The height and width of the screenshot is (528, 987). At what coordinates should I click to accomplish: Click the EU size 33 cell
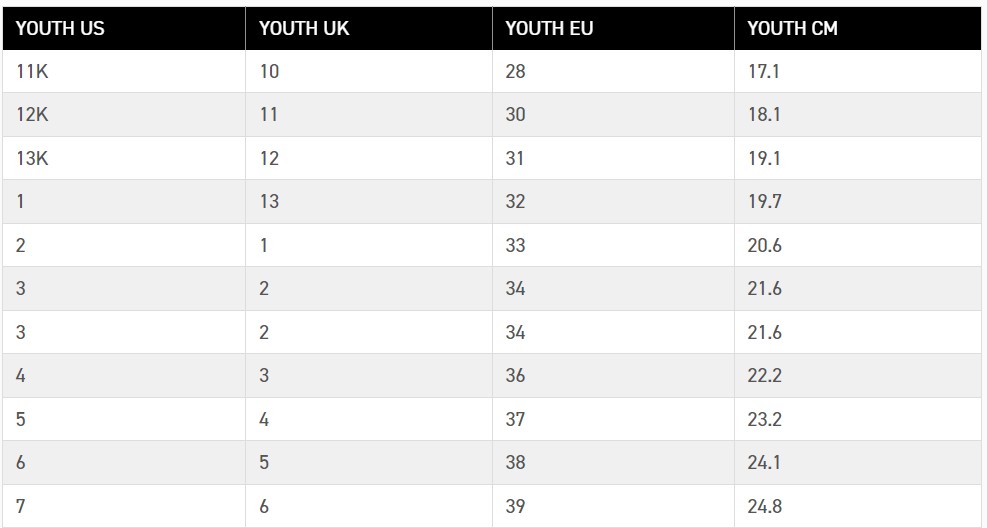[613, 245]
